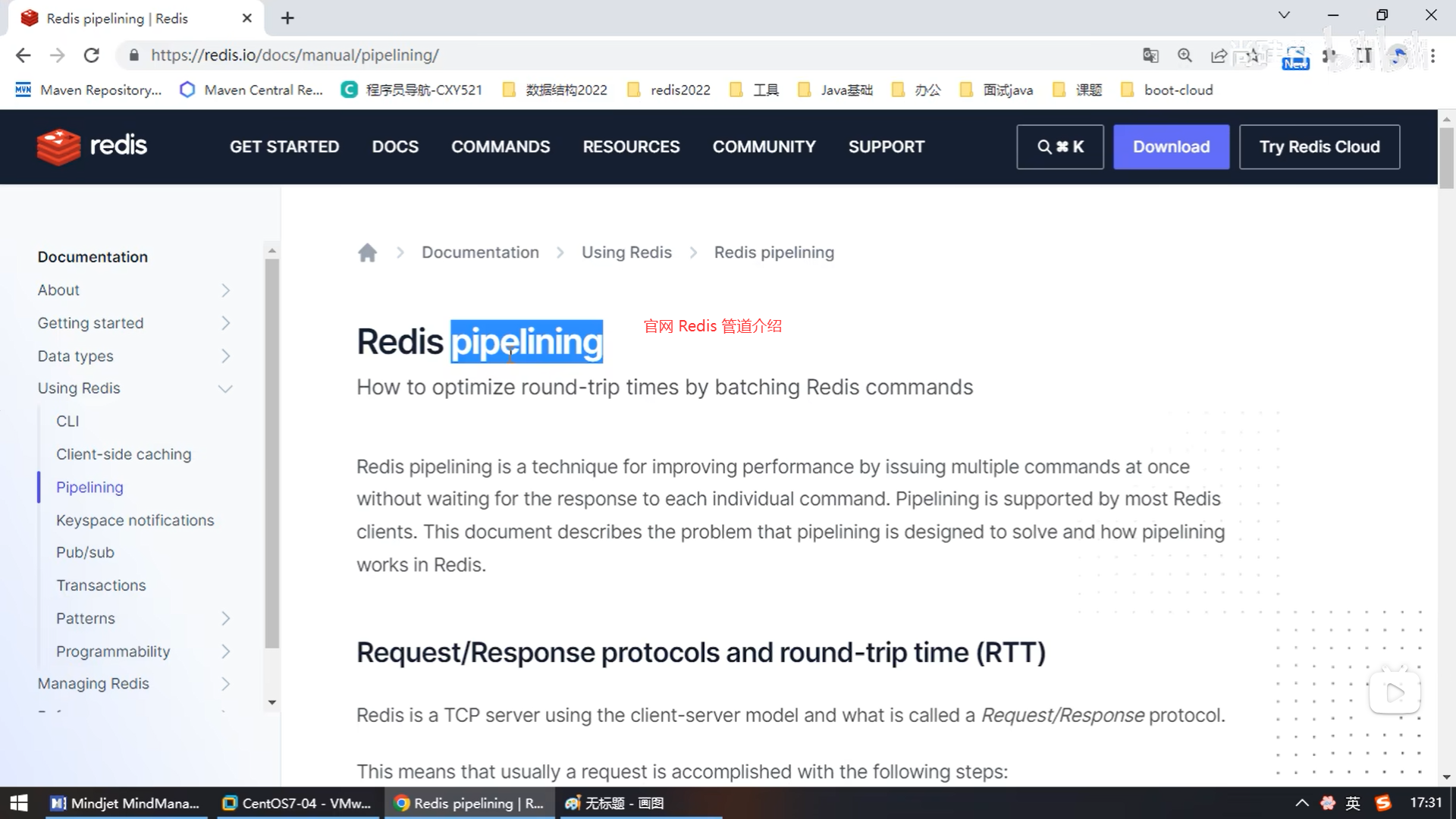The width and height of the screenshot is (1456, 819).
Task: Switch to CentOS7-04 VMware taskbar window
Action: pyautogui.click(x=297, y=803)
